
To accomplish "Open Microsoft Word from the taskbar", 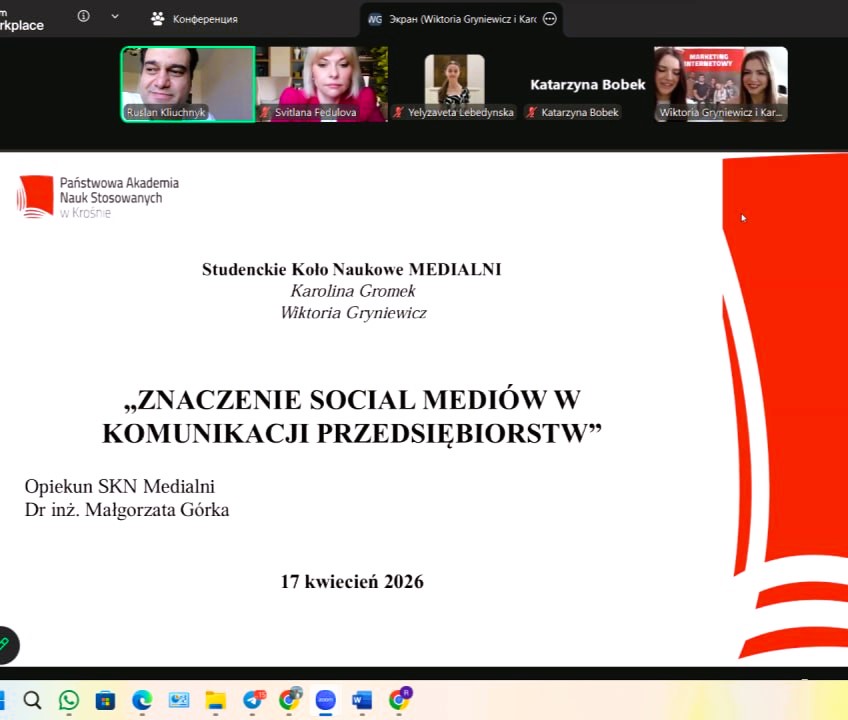I will (362, 700).
